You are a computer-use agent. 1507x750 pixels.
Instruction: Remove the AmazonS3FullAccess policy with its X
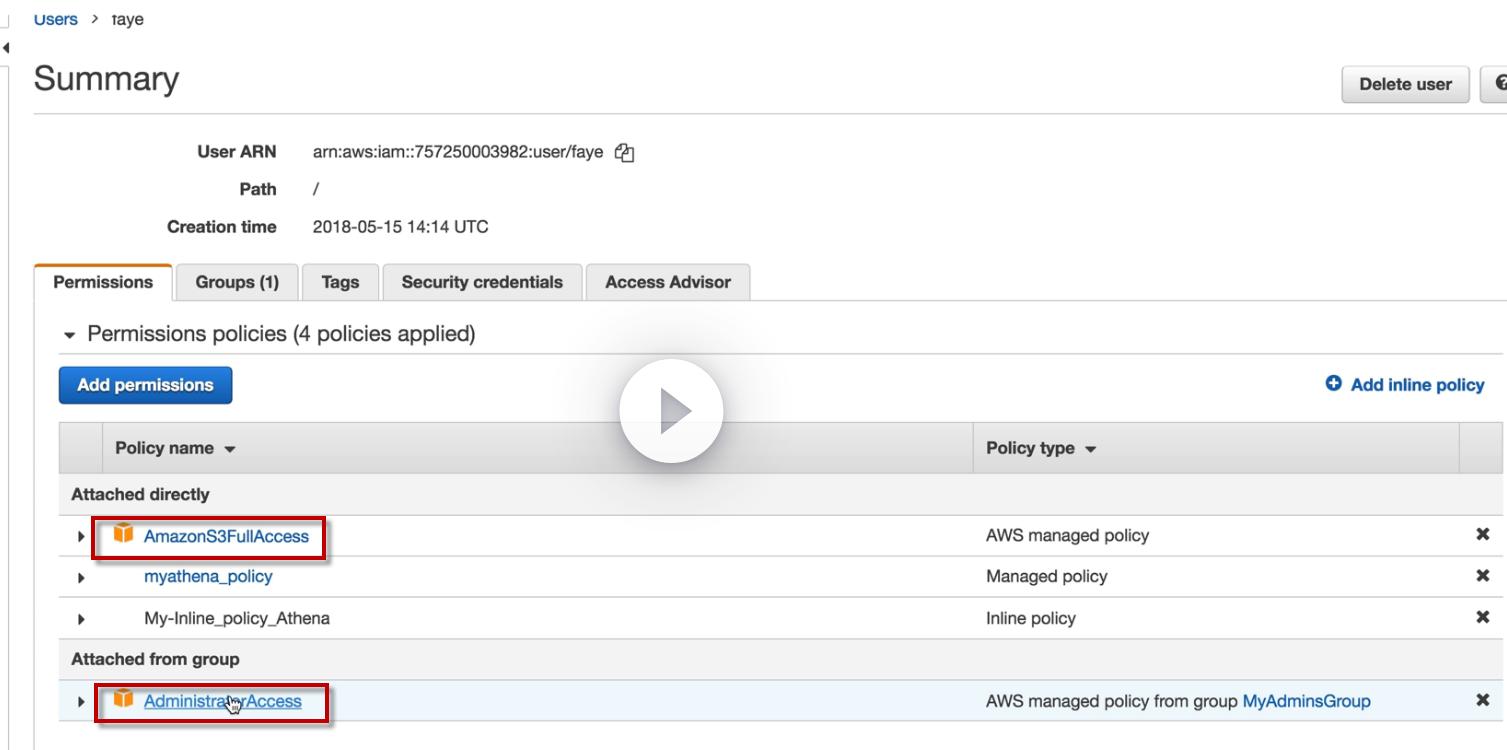pyautogui.click(x=1482, y=535)
